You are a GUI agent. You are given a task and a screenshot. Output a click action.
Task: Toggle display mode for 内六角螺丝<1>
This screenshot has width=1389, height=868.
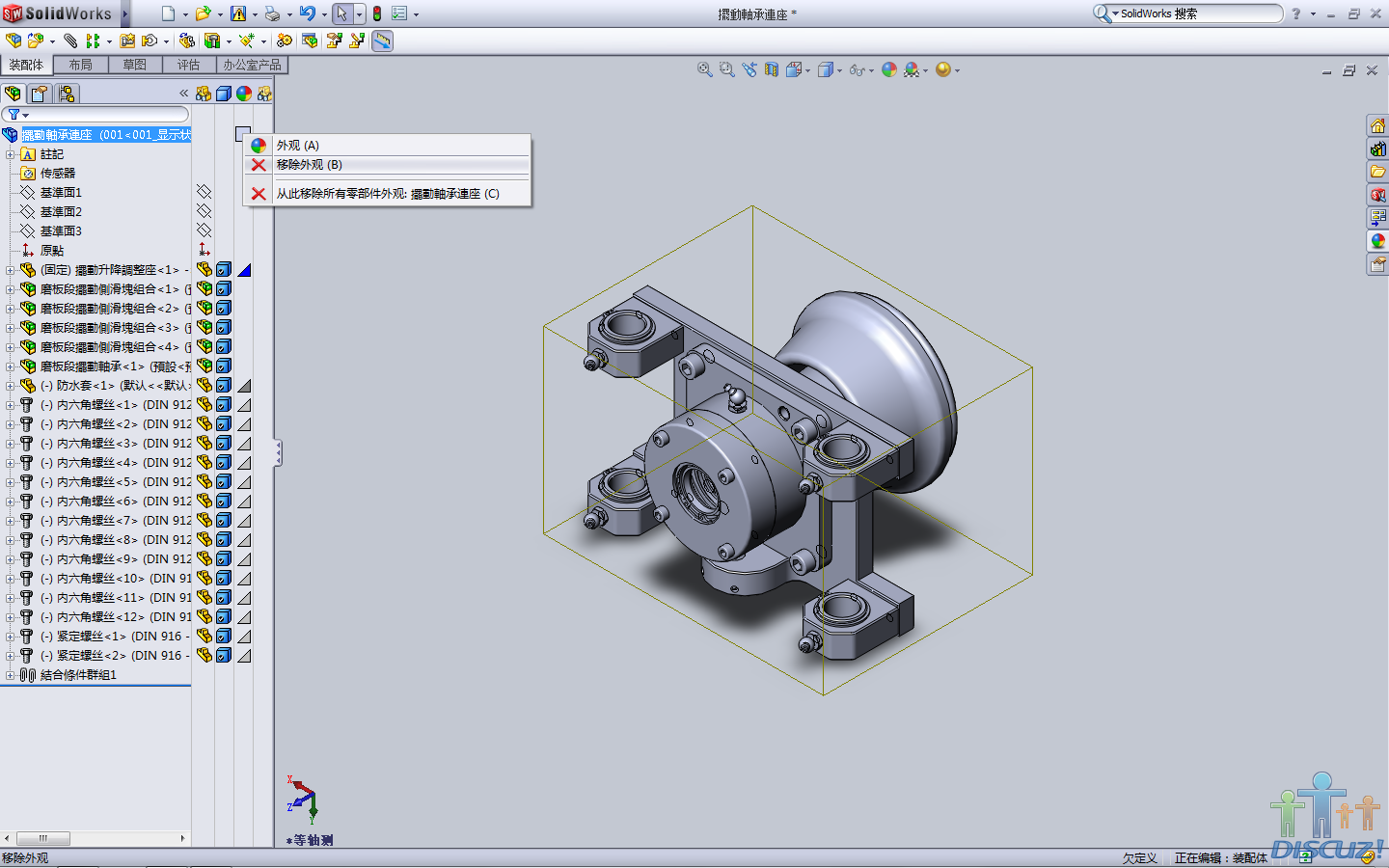(x=224, y=404)
